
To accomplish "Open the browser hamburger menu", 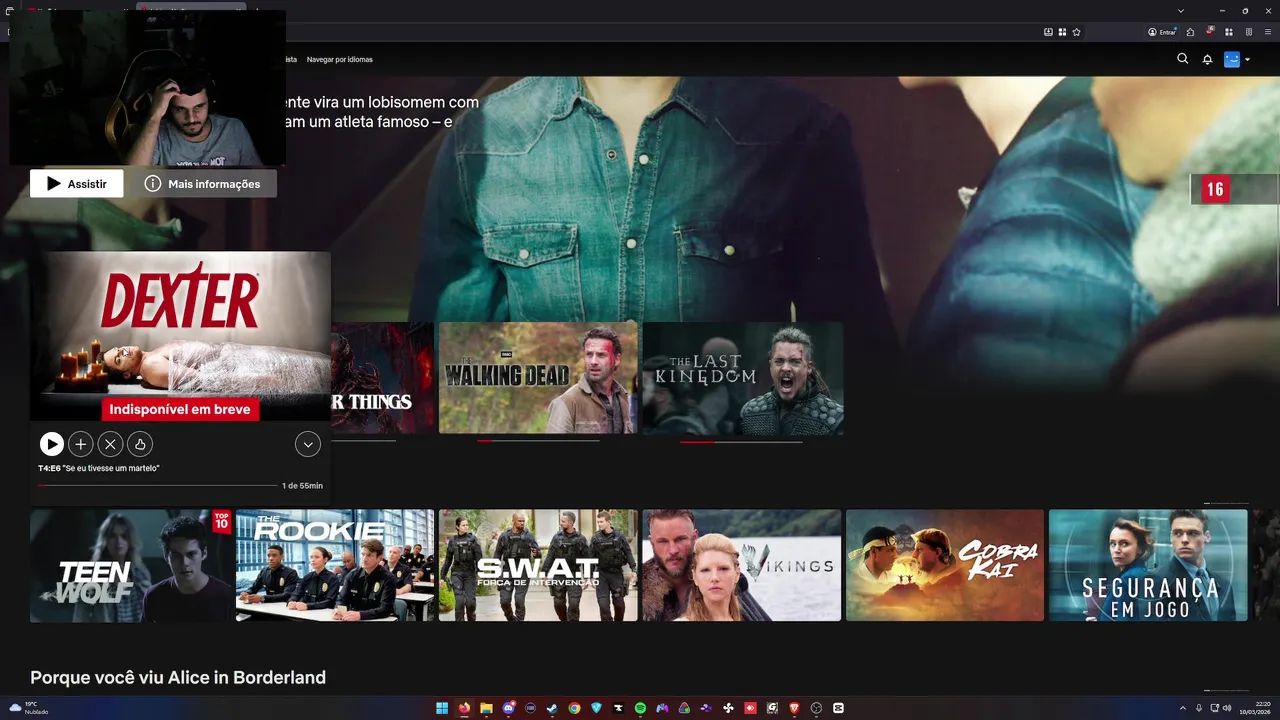I will pos(1268,32).
